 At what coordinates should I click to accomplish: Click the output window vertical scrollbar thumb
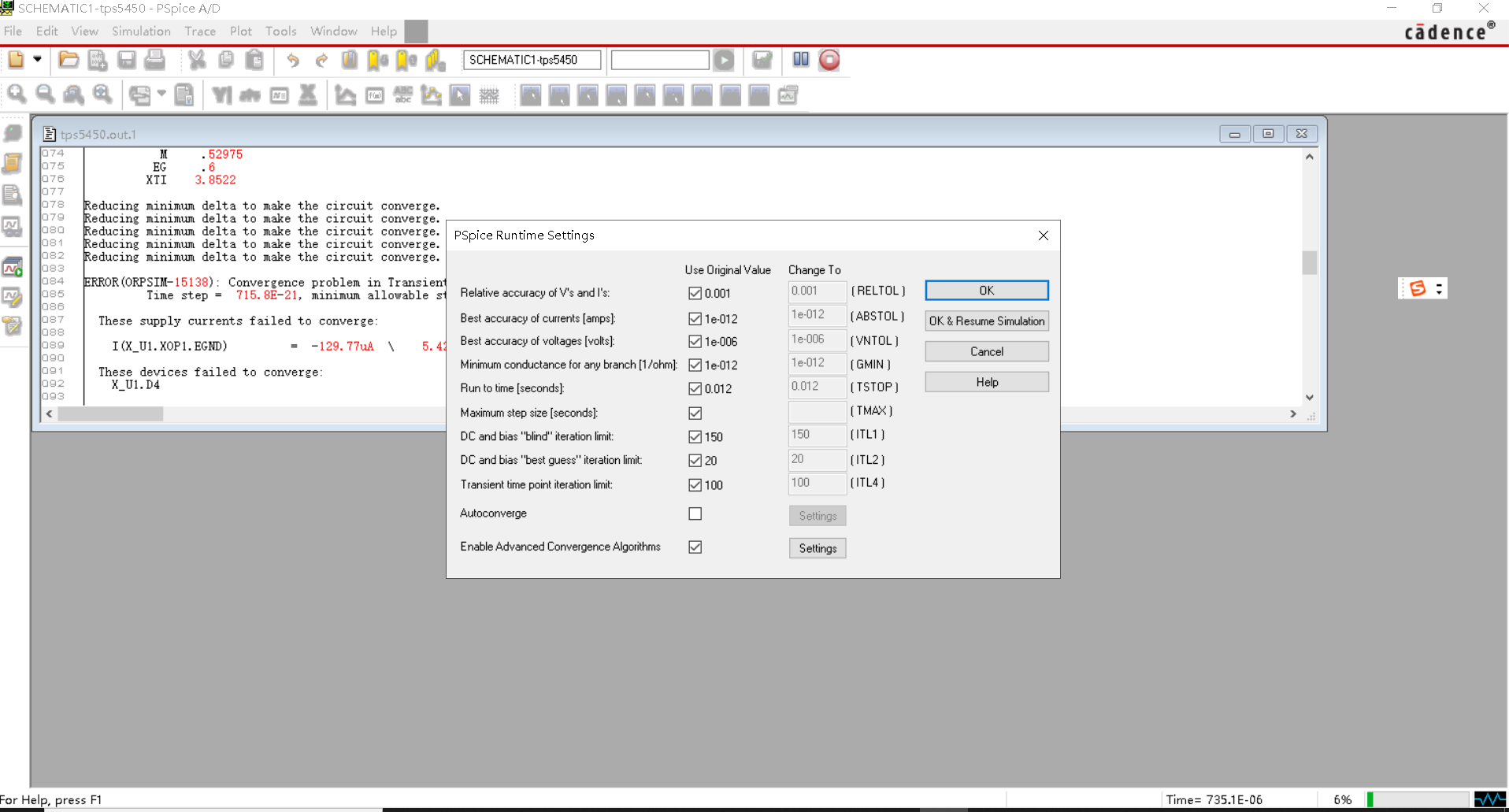(x=1310, y=262)
